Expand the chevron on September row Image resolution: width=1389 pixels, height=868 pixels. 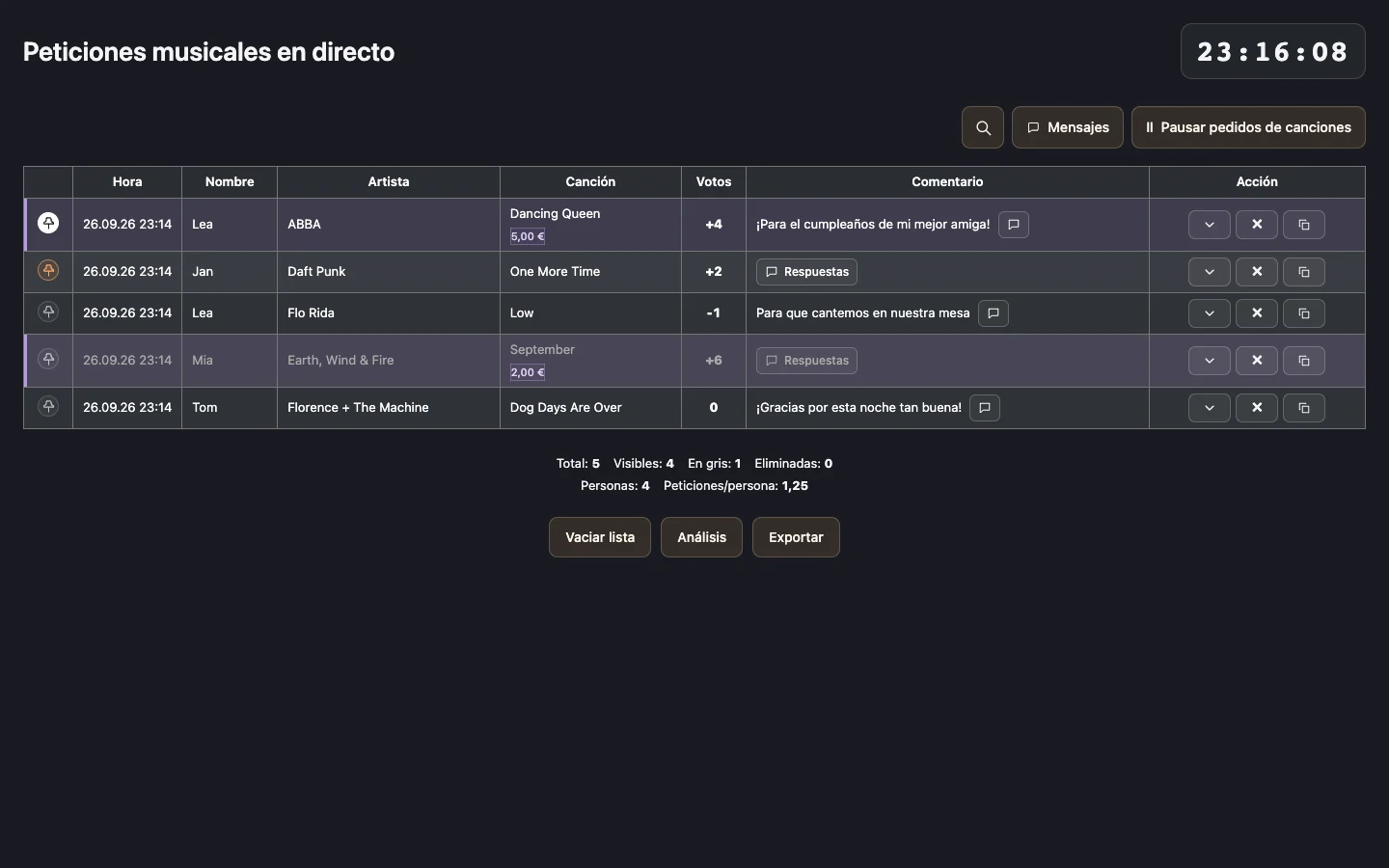pyautogui.click(x=1210, y=361)
